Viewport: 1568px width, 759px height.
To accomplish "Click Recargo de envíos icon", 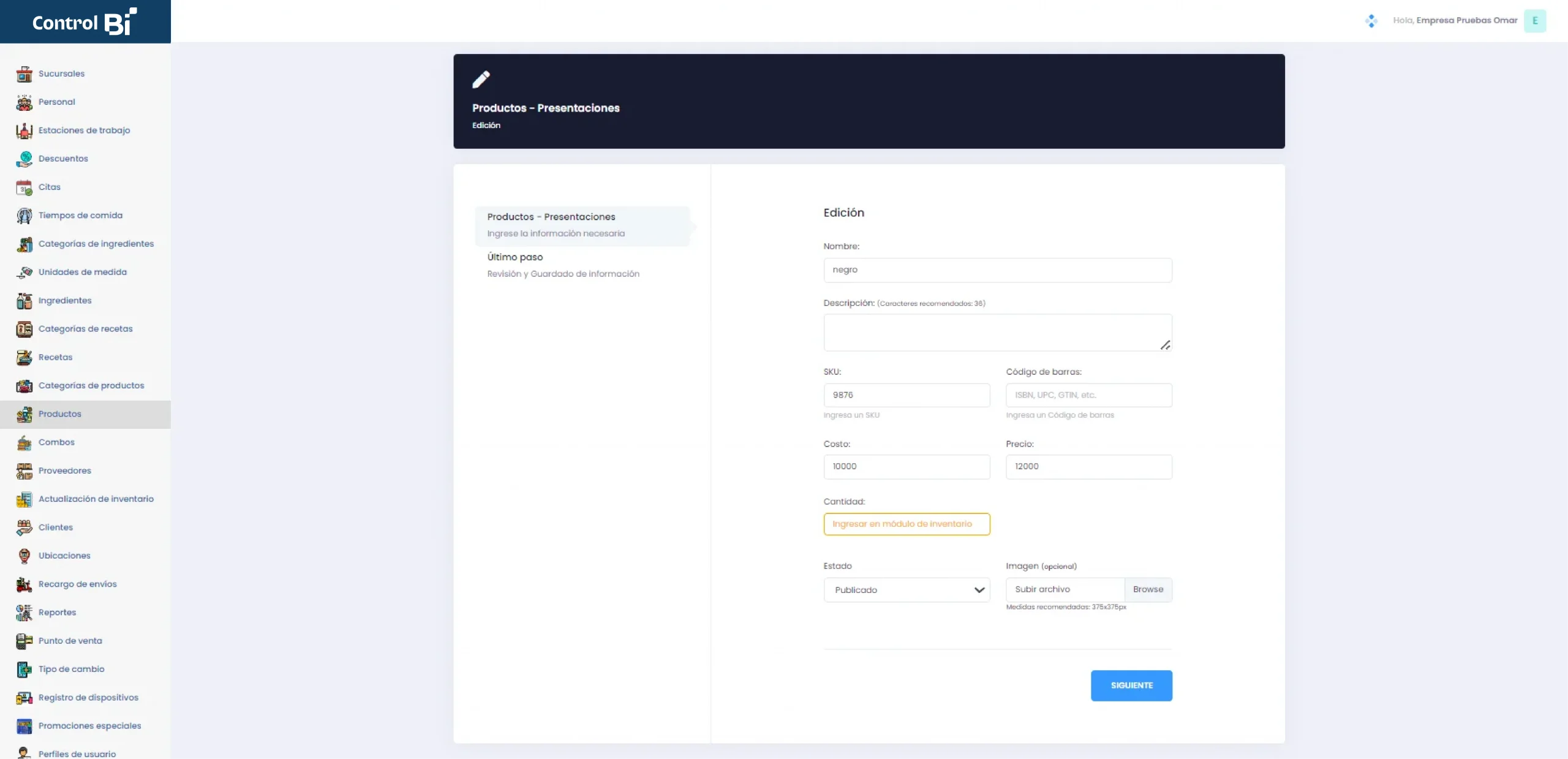I will click(x=24, y=585).
